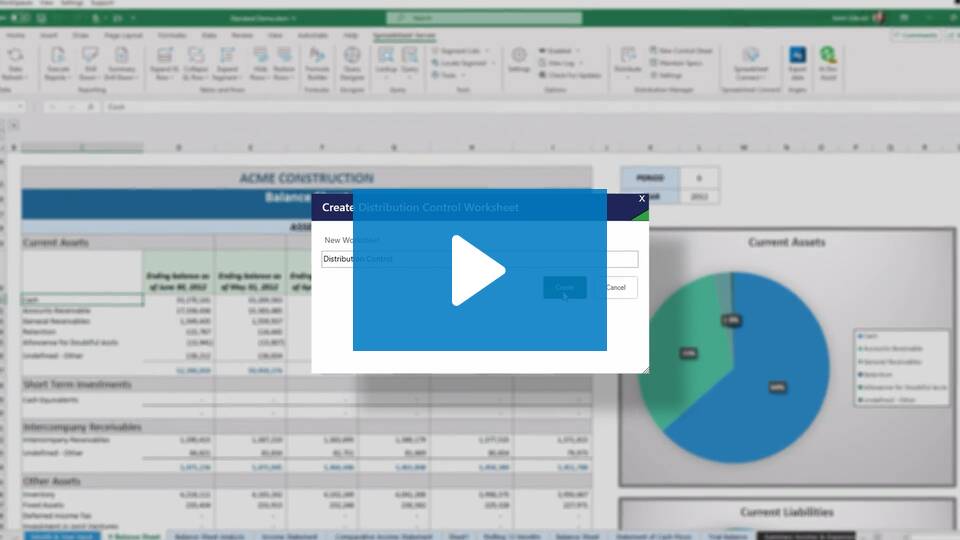Click the Spreadsheet Connect ribbon icon

click(751, 64)
